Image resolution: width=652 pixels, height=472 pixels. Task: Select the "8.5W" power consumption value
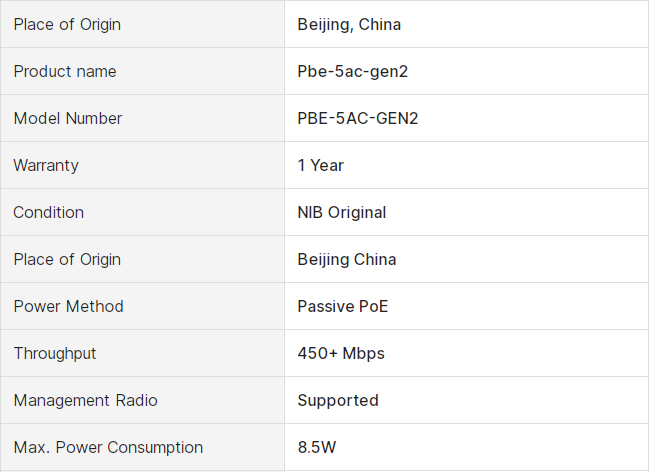coord(317,447)
